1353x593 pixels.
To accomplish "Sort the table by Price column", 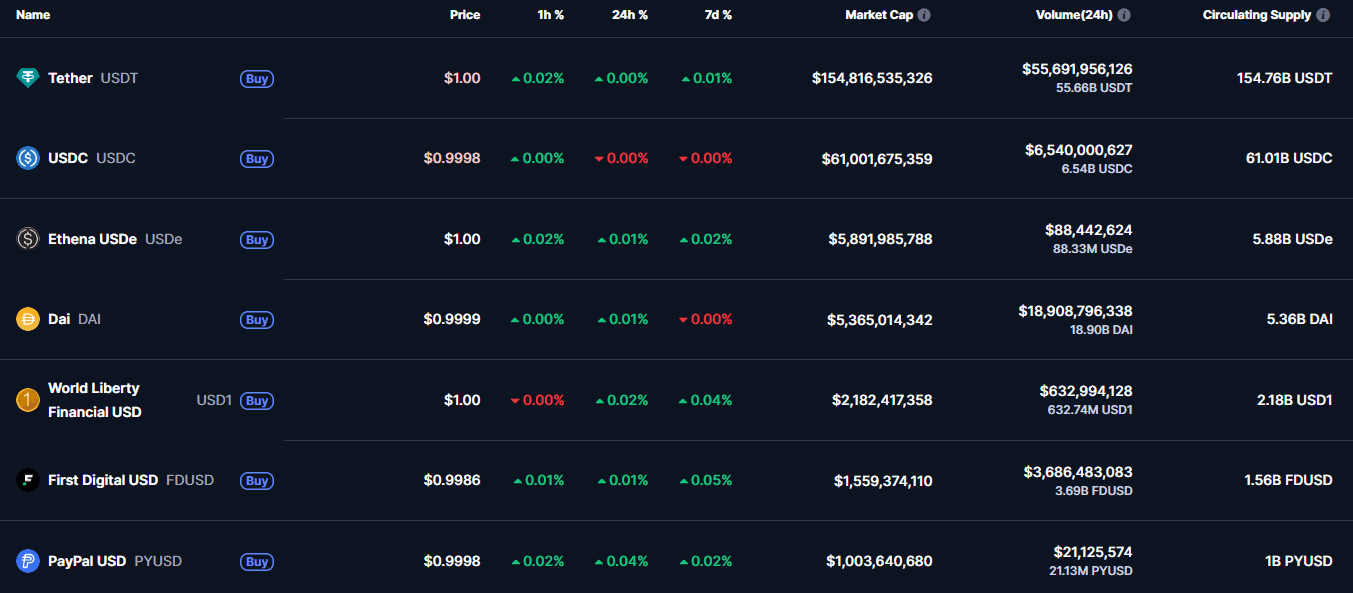I will click(x=465, y=15).
